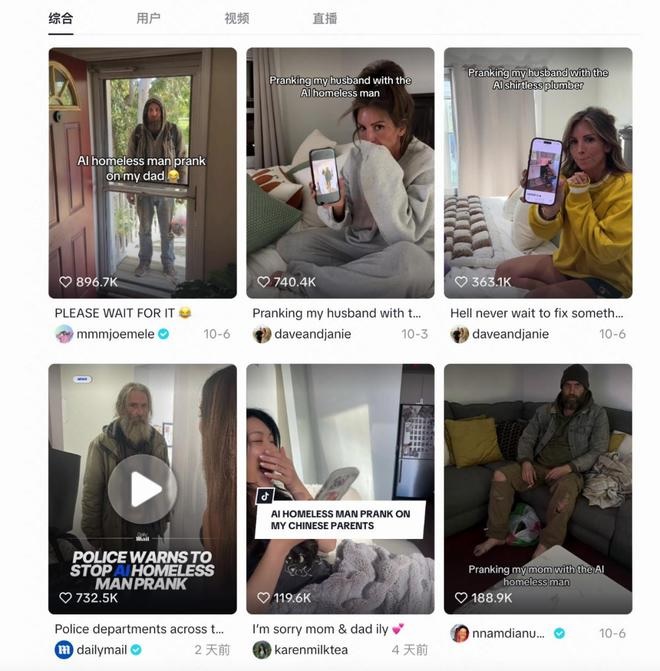Open dailymail profile logo avatar

(64, 650)
